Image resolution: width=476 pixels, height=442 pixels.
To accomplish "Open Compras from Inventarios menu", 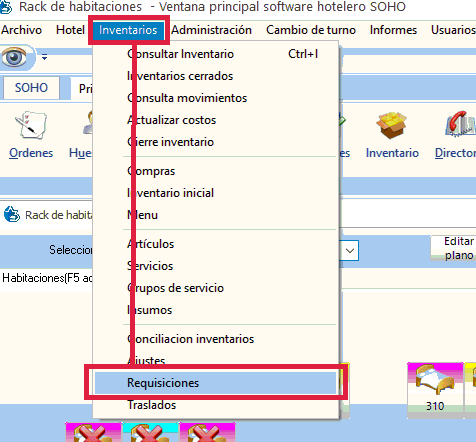I will click(216, 171).
